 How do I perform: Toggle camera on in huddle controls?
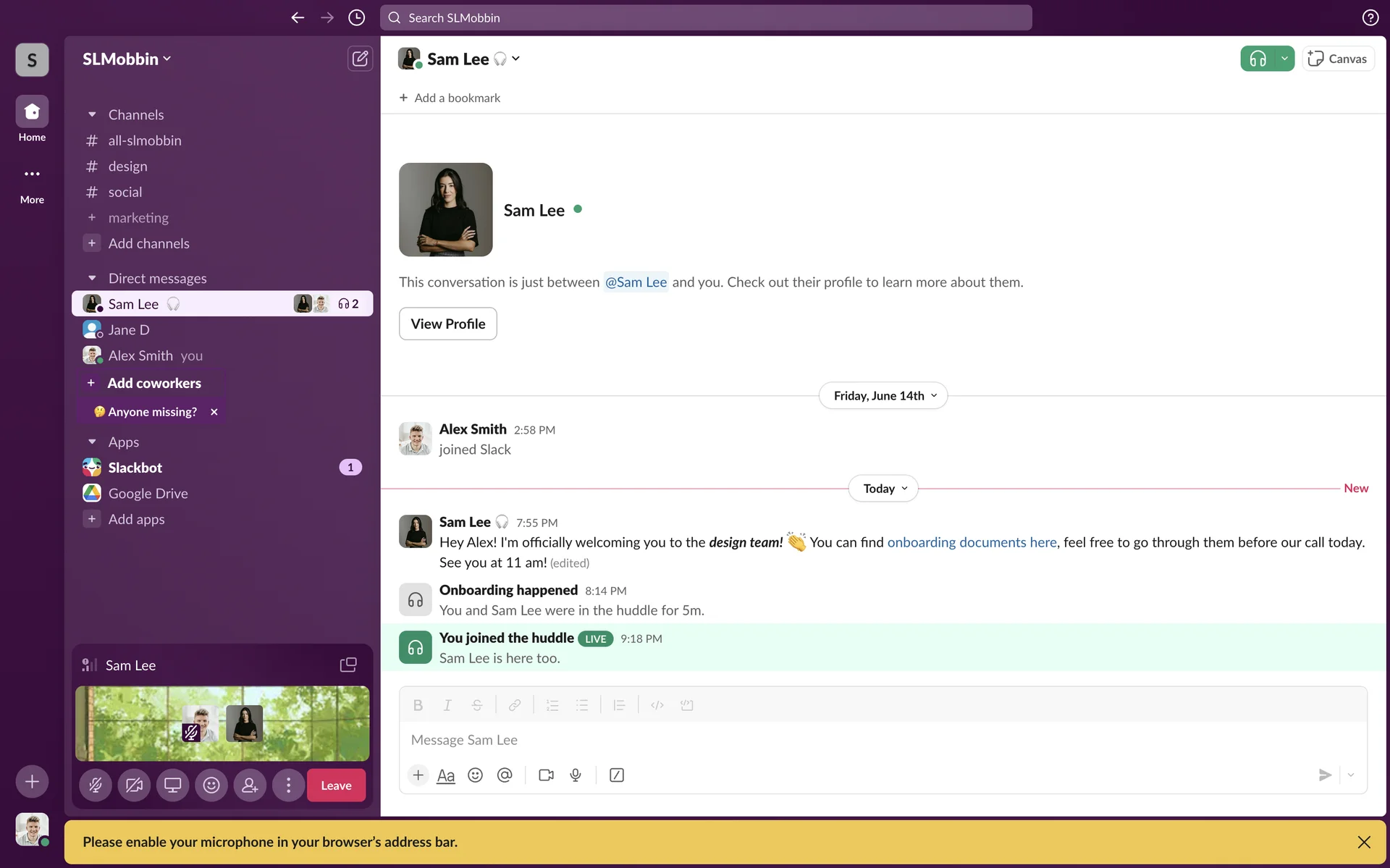(x=134, y=785)
